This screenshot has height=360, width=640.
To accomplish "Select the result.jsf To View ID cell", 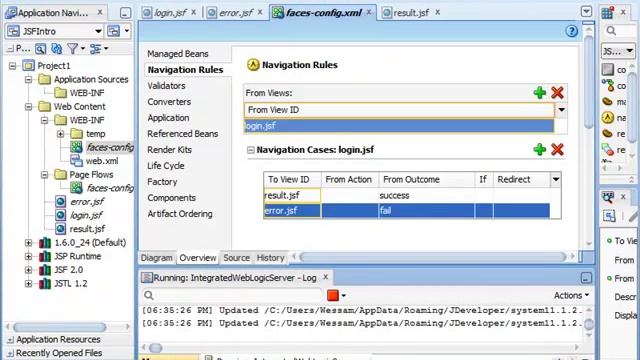I will pyautogui.click(x=292, y=195).
